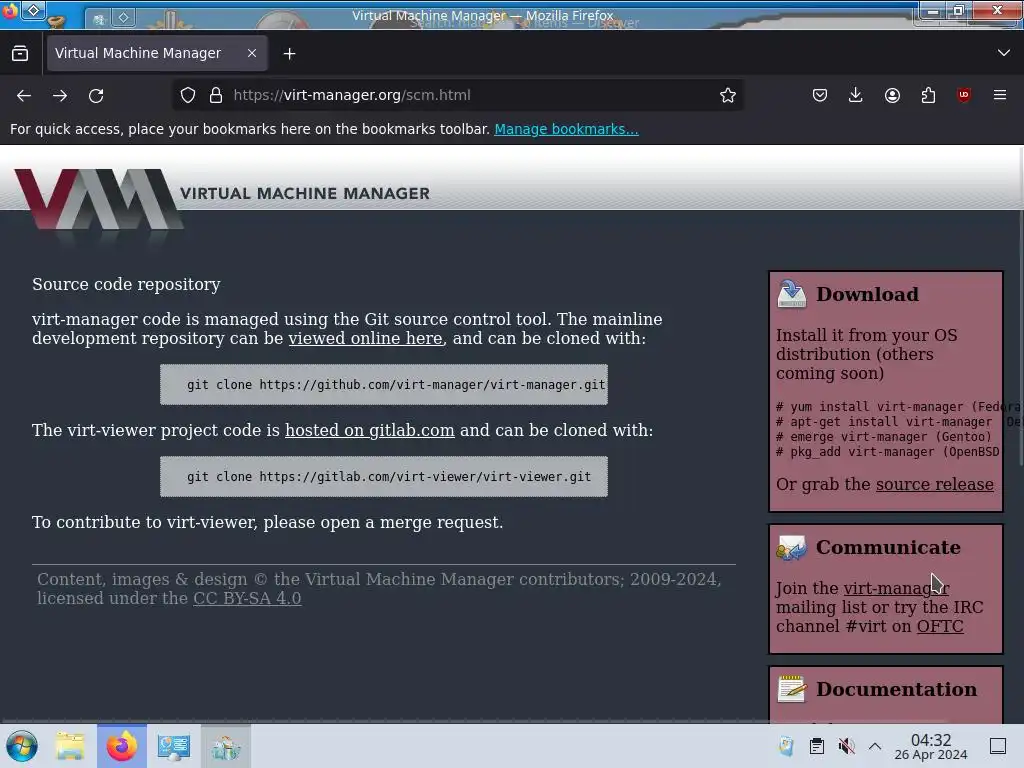Image resolution: width=1024 pixels, height=768 pixels.
Task: Click the Firefox taskbar icon
Action: (x=122, y=746)
